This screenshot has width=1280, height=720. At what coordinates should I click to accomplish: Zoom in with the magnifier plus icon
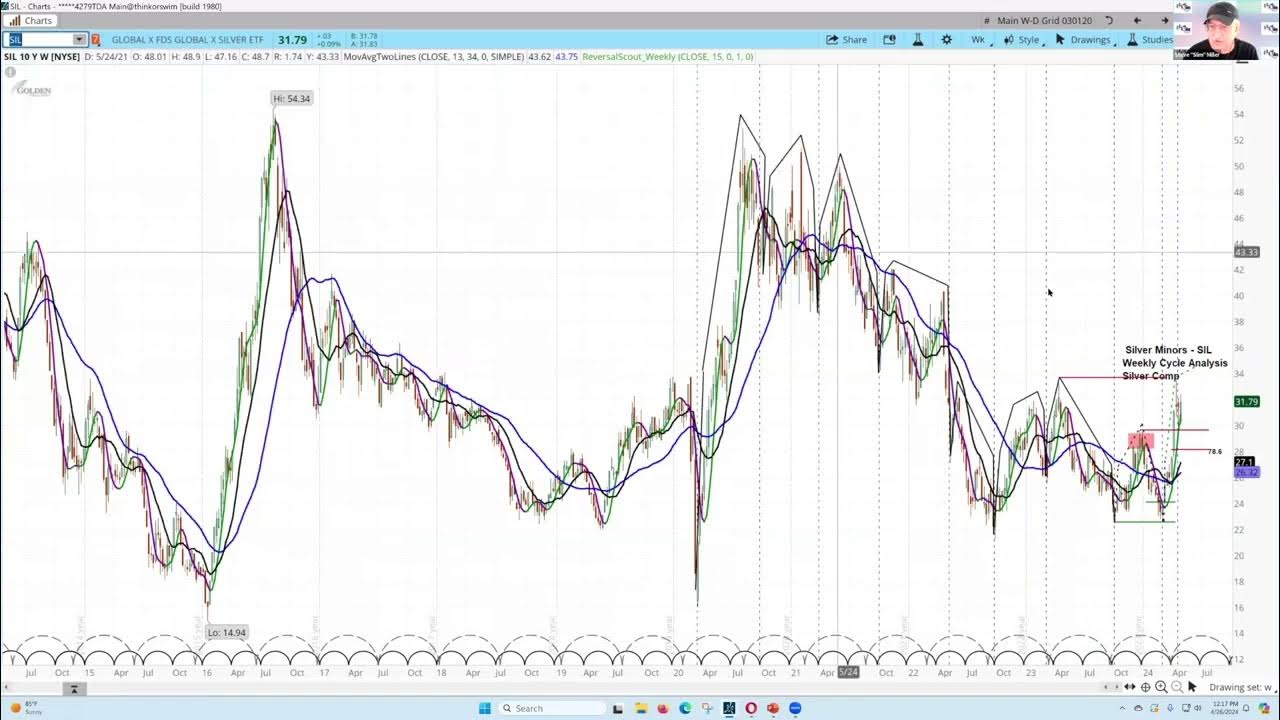click(1161, 687)
